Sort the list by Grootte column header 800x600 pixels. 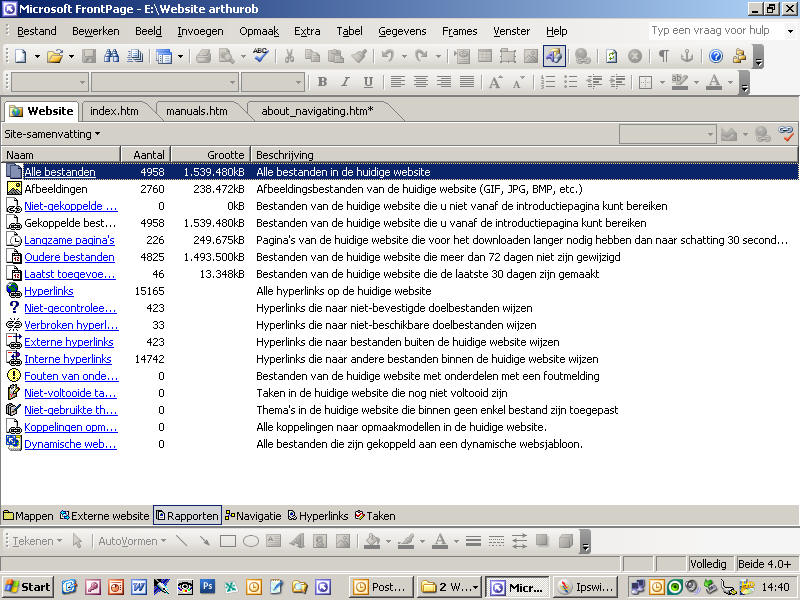pos(210,155)
